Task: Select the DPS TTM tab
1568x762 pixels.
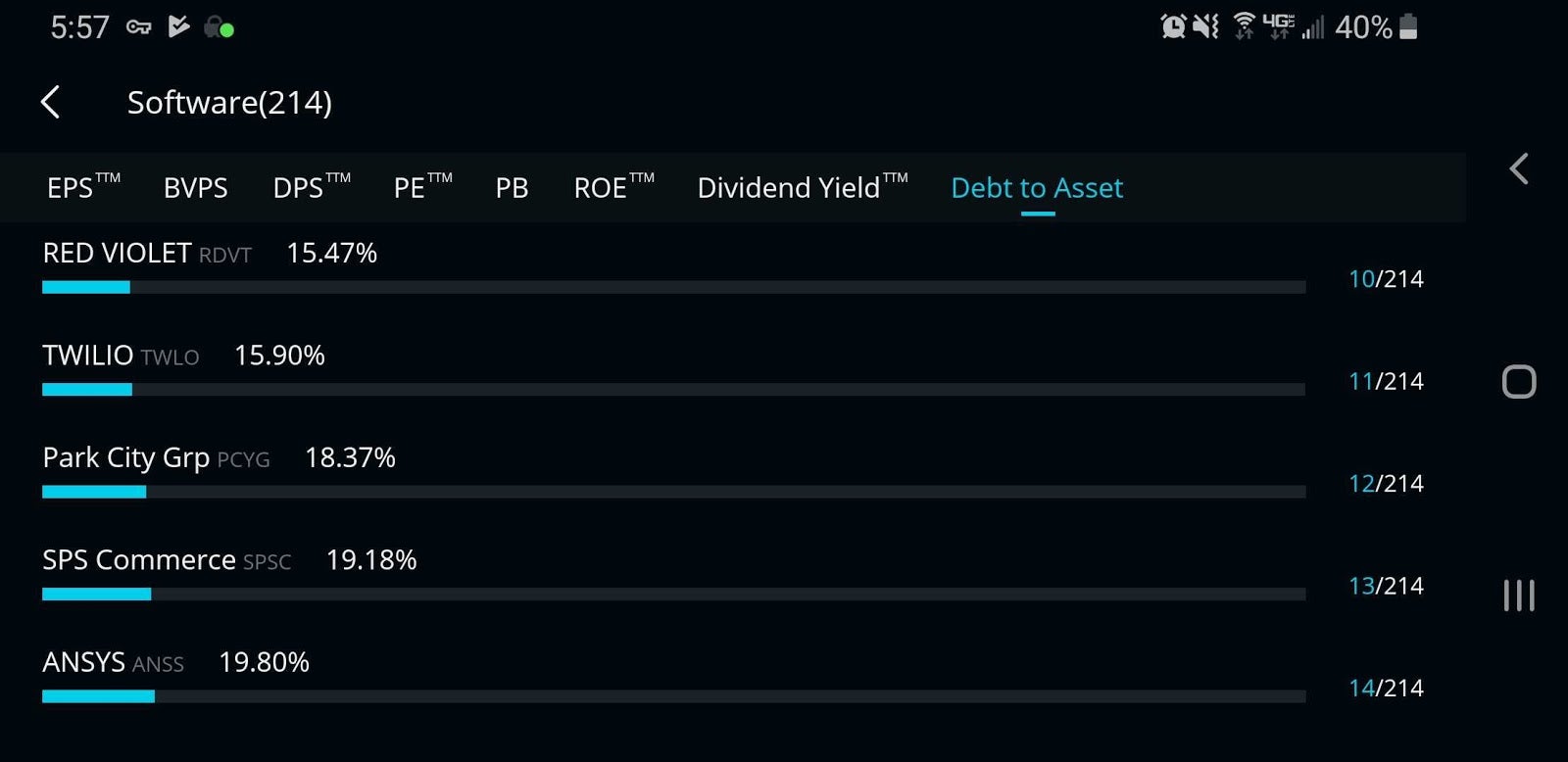Action: coord(312,186)
